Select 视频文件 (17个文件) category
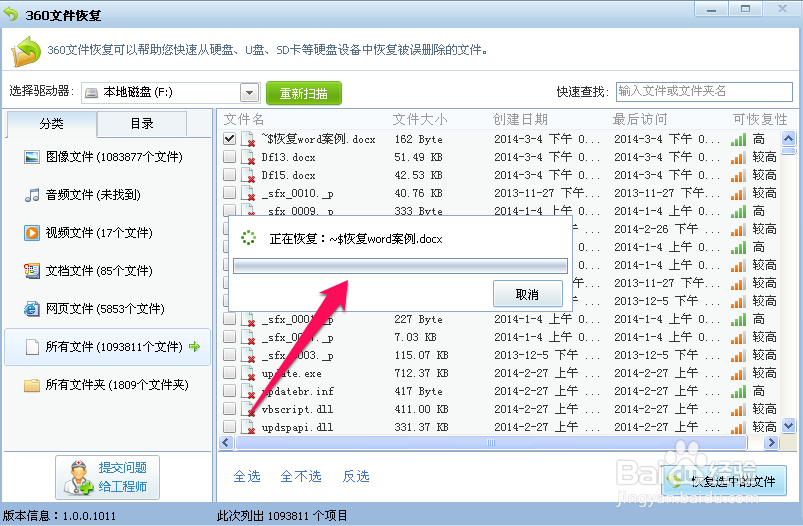This screenshot has height=526, width=803. [108, 233]
